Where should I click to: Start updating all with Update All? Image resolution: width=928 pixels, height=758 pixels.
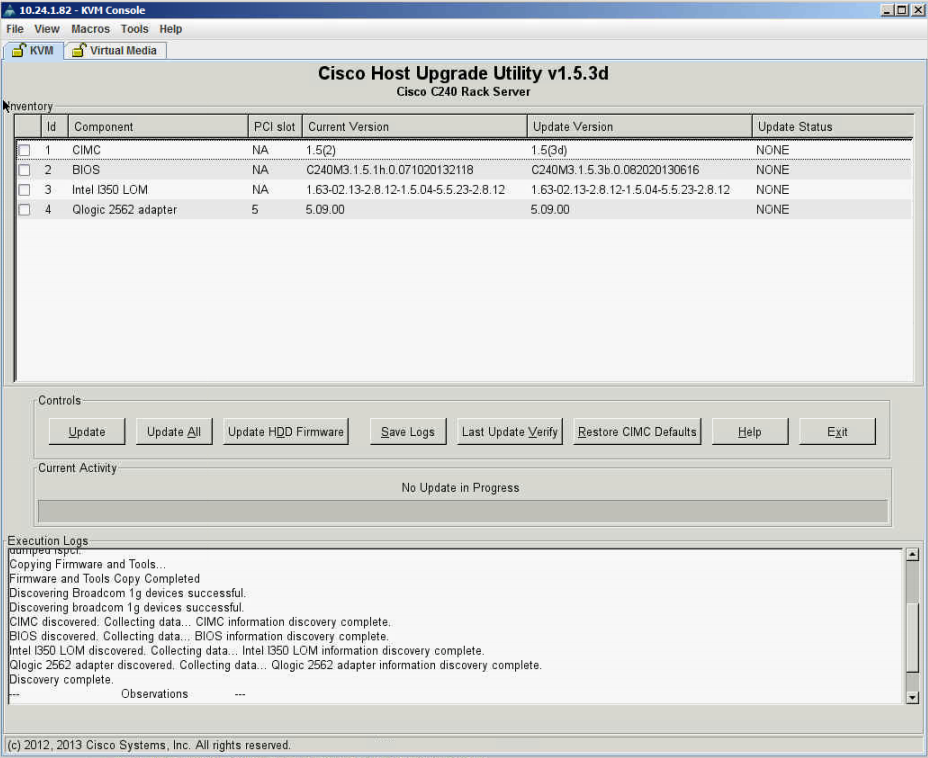[174, 432]
